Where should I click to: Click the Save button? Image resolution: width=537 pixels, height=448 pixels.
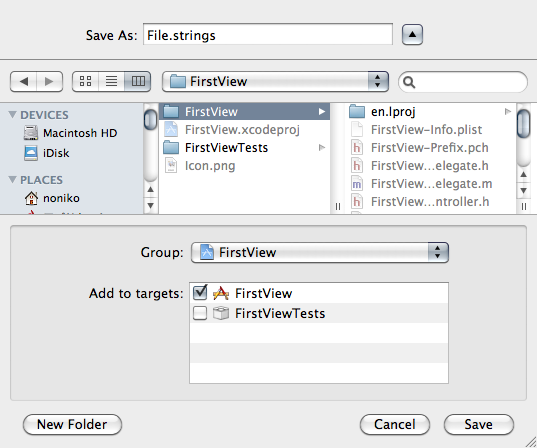pos(479,424)
